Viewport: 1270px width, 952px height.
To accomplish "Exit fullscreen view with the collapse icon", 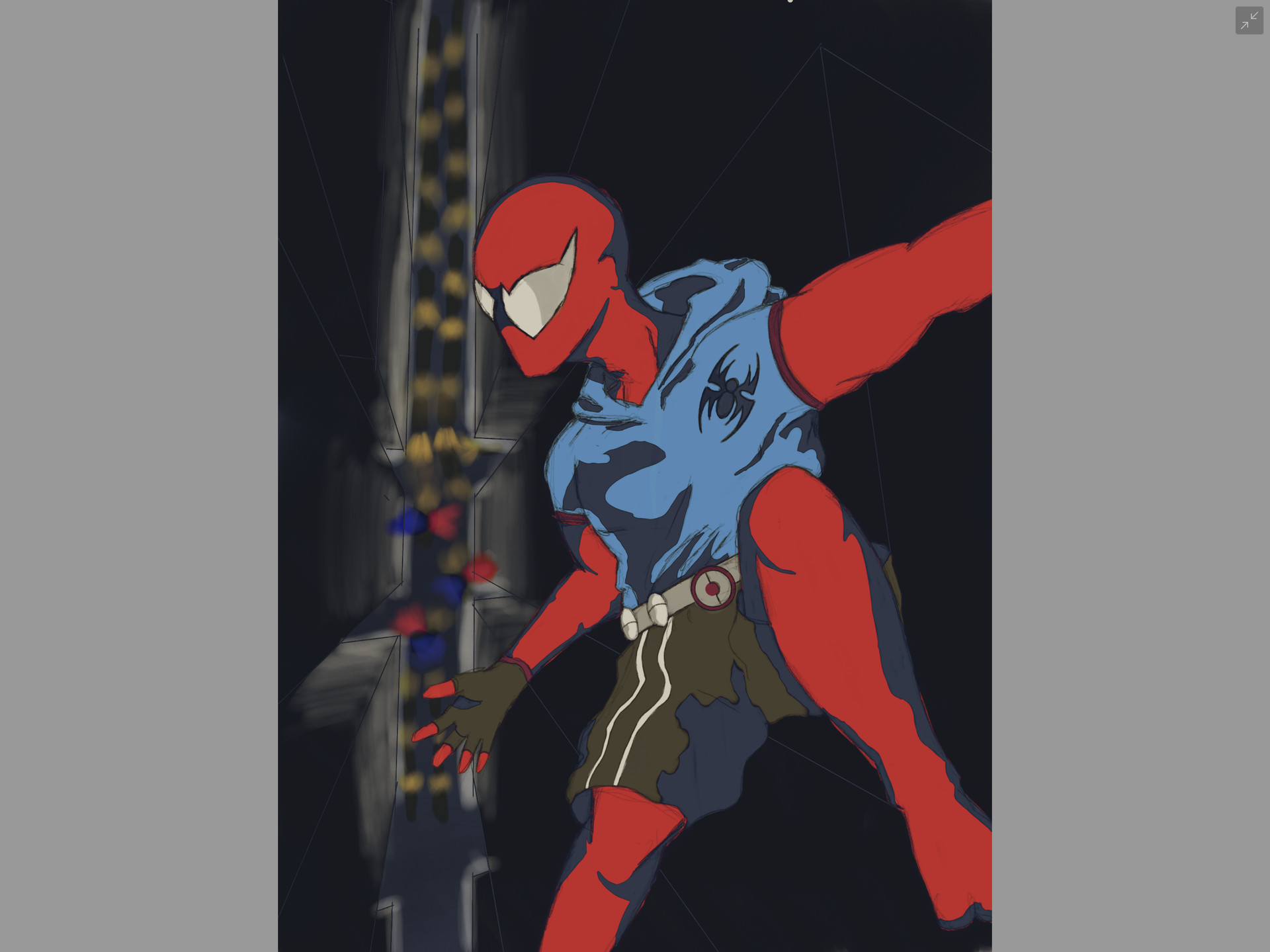I will pyautogui.click(x=1249, y=21).
